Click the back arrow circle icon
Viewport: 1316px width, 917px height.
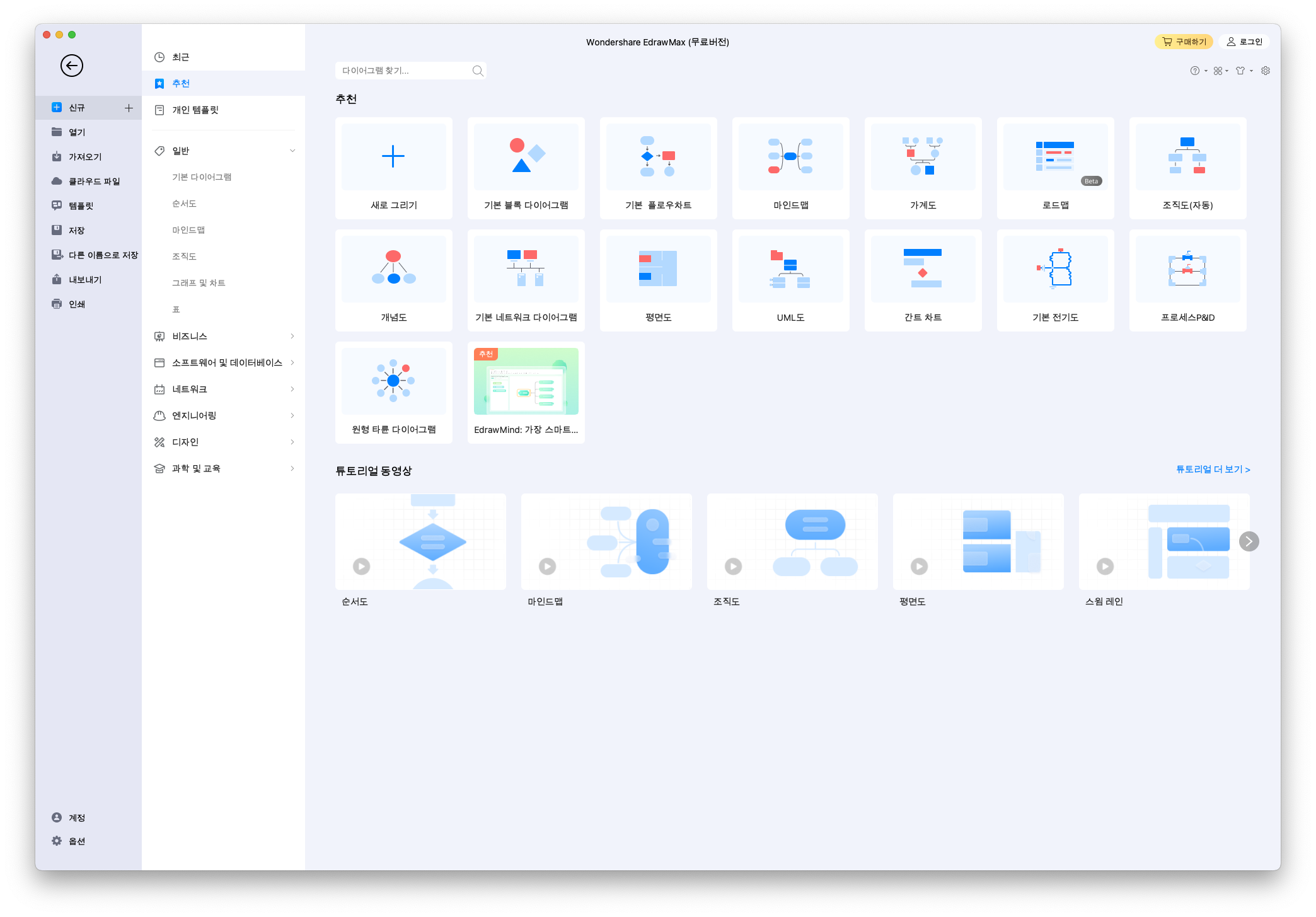click(x=72, y=66)
